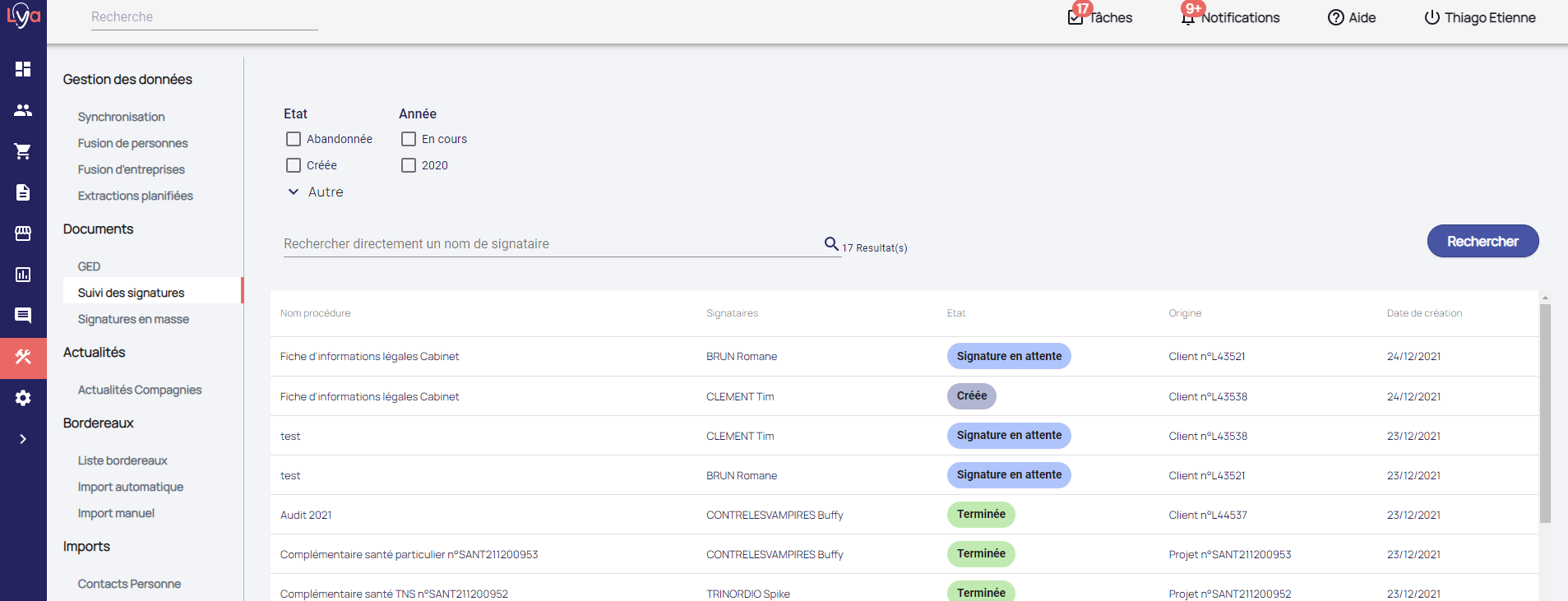Enable the Créée state checkbox

pyautogui.click(x=294, y=165)
